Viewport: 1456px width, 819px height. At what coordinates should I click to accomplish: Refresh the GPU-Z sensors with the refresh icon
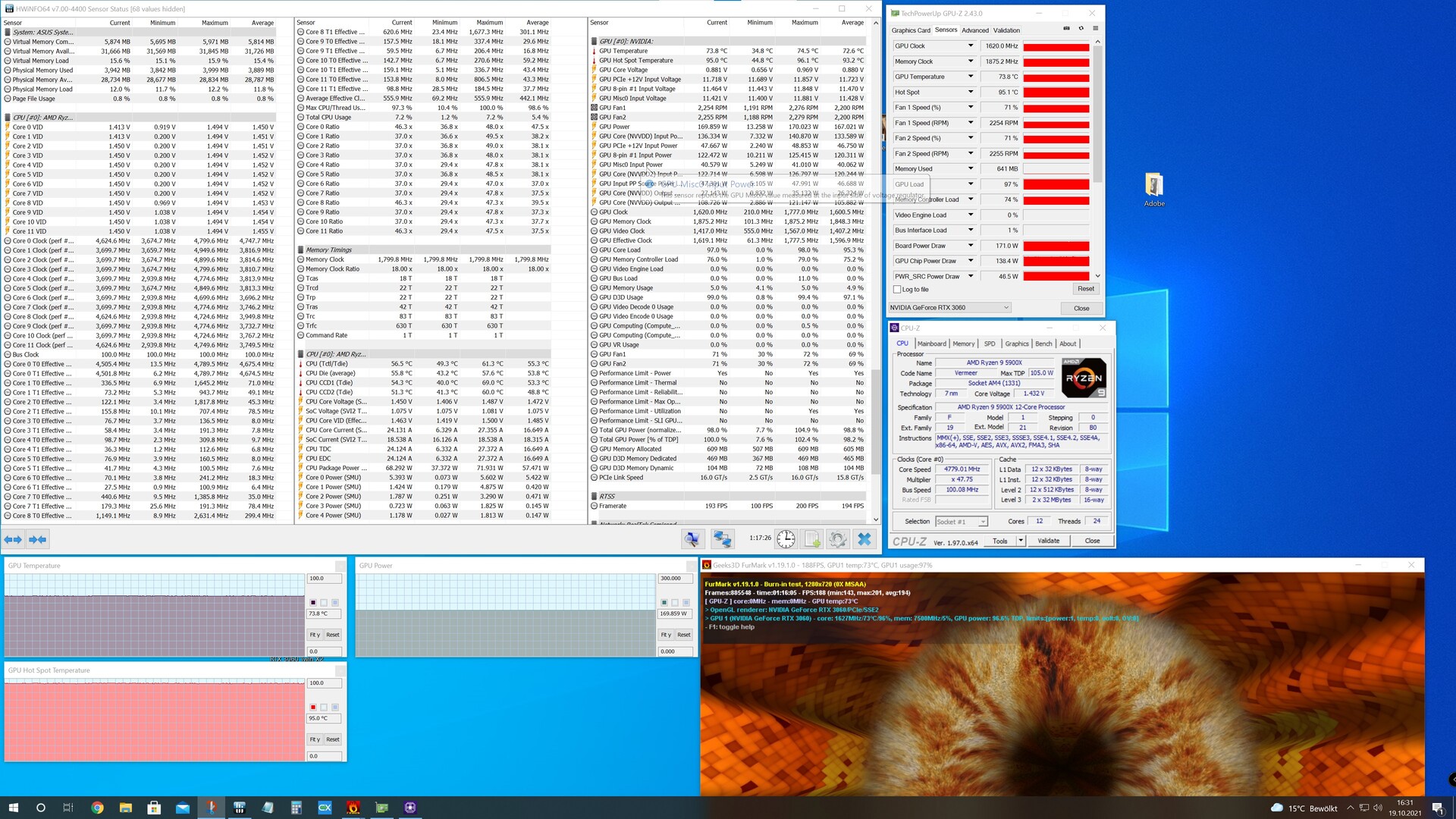point(1081,29)
